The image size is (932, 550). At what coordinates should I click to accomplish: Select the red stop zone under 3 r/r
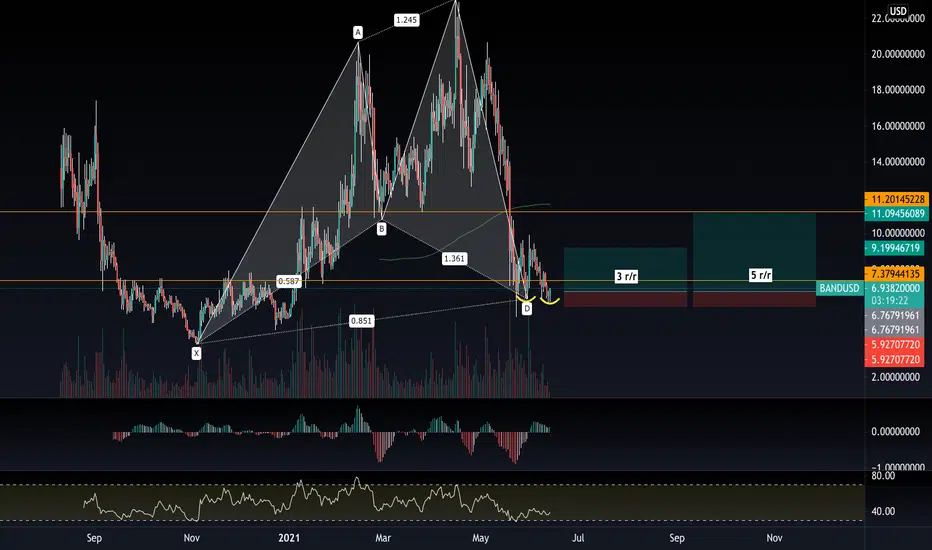pyautogui.click(x=625, y=300)
